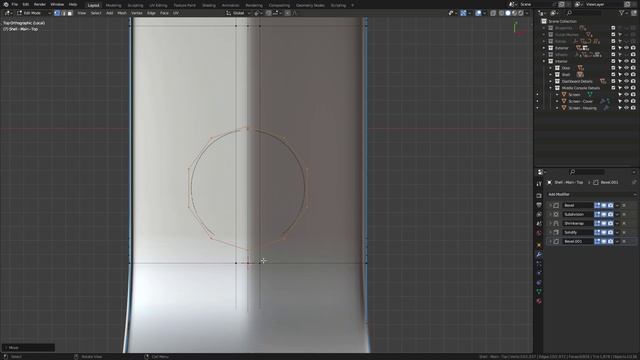Viewport: 640px width, 360px height.
Task: Click the Scene name field
Action: coord(537,4)
